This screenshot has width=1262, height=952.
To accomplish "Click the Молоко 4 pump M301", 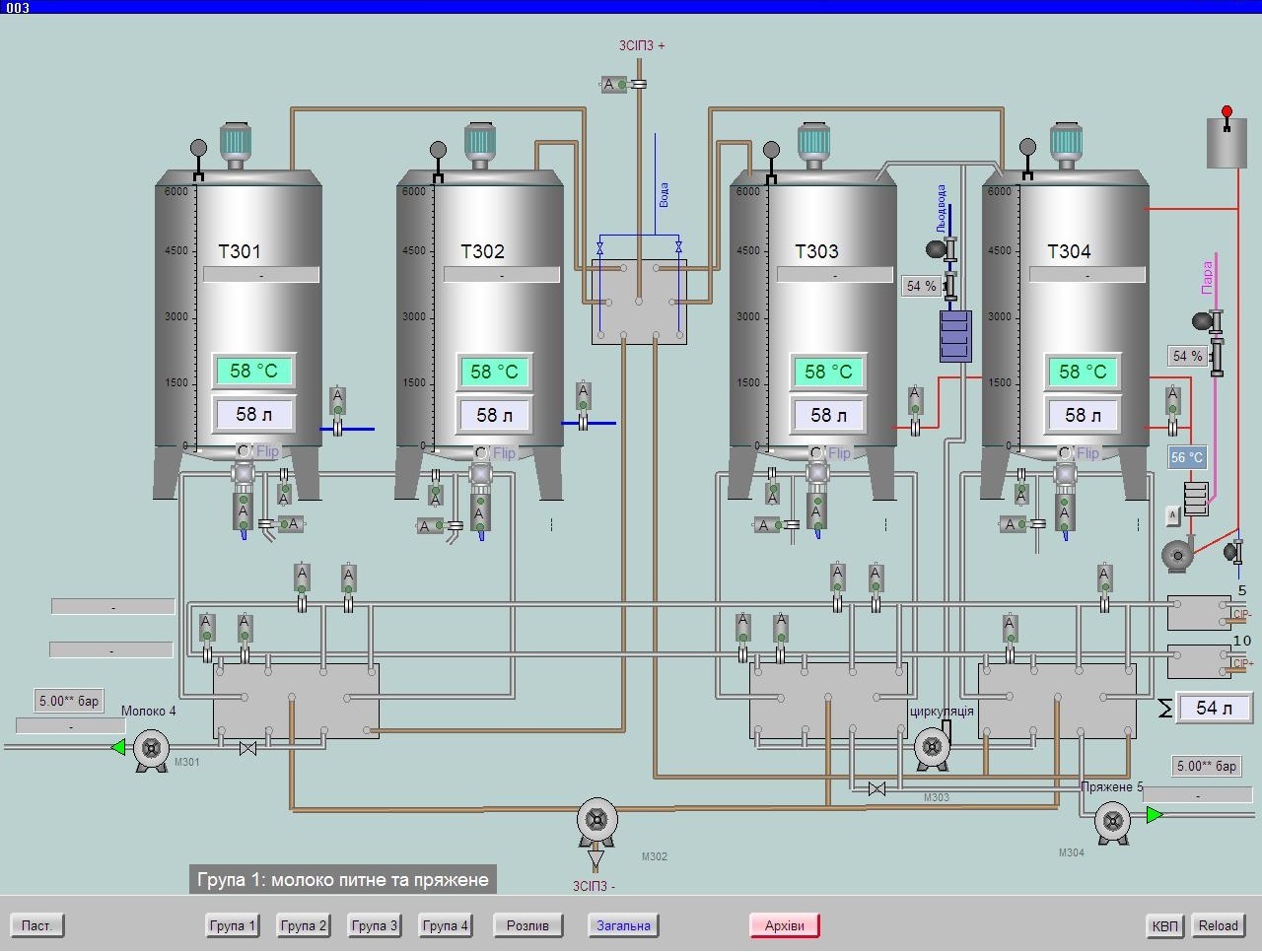I will coord(151,749).
